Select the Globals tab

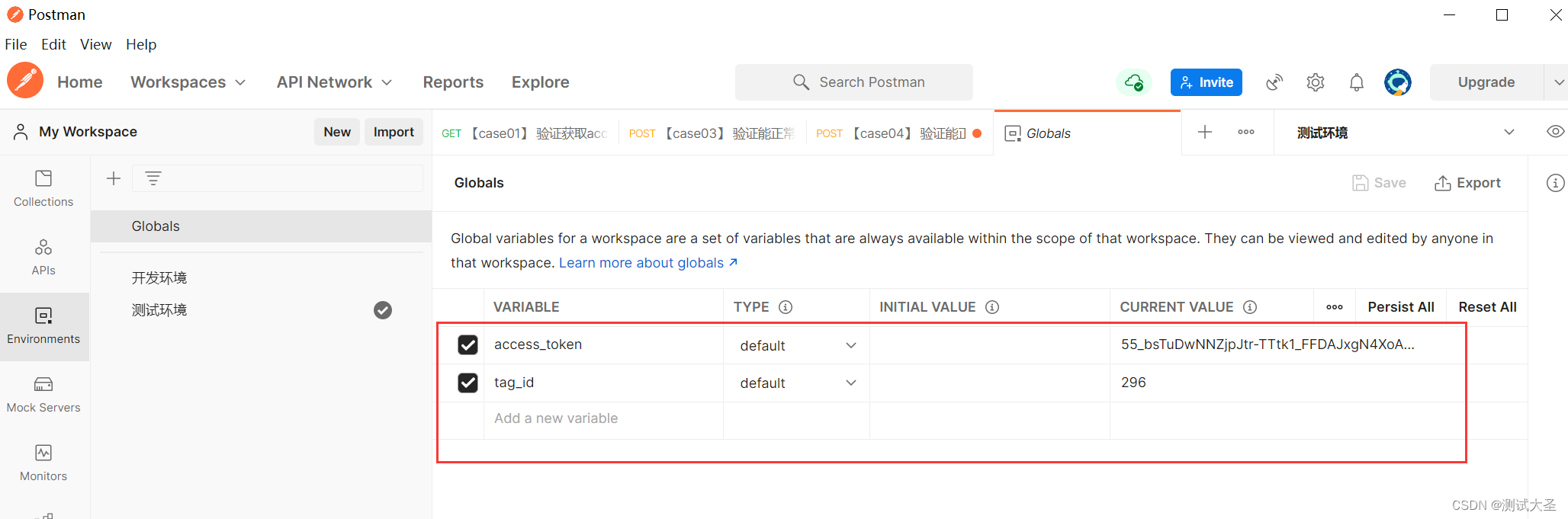click(1087, 133)
